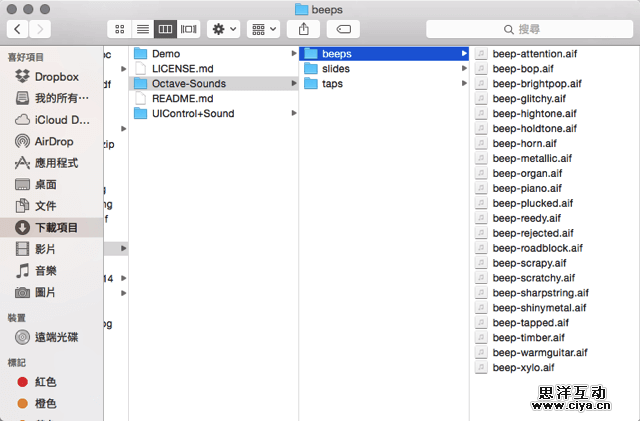Open Dropbox in the sidebar

tap(56, 76)
